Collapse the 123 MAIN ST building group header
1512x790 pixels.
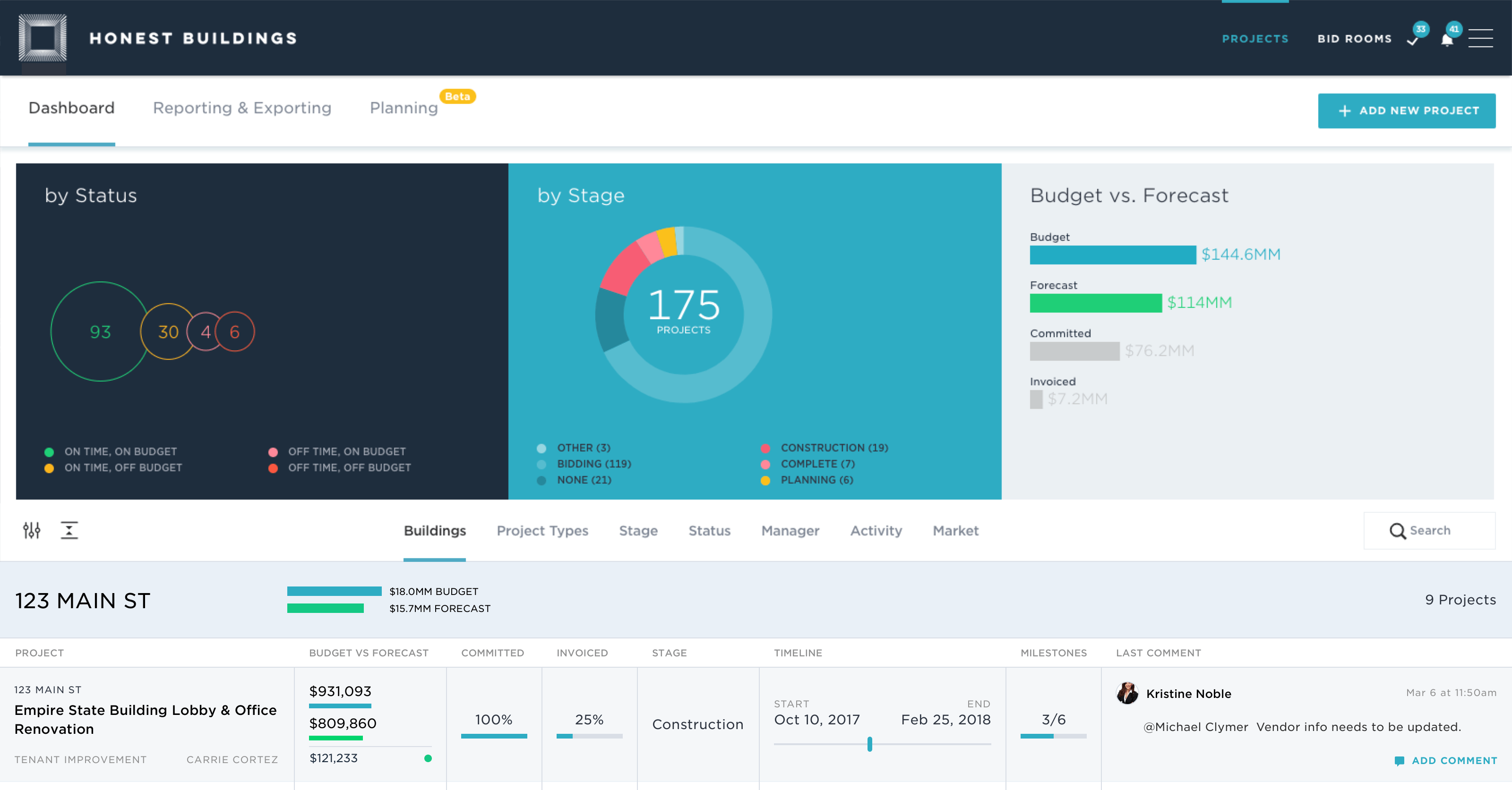(x=82, y=601)
